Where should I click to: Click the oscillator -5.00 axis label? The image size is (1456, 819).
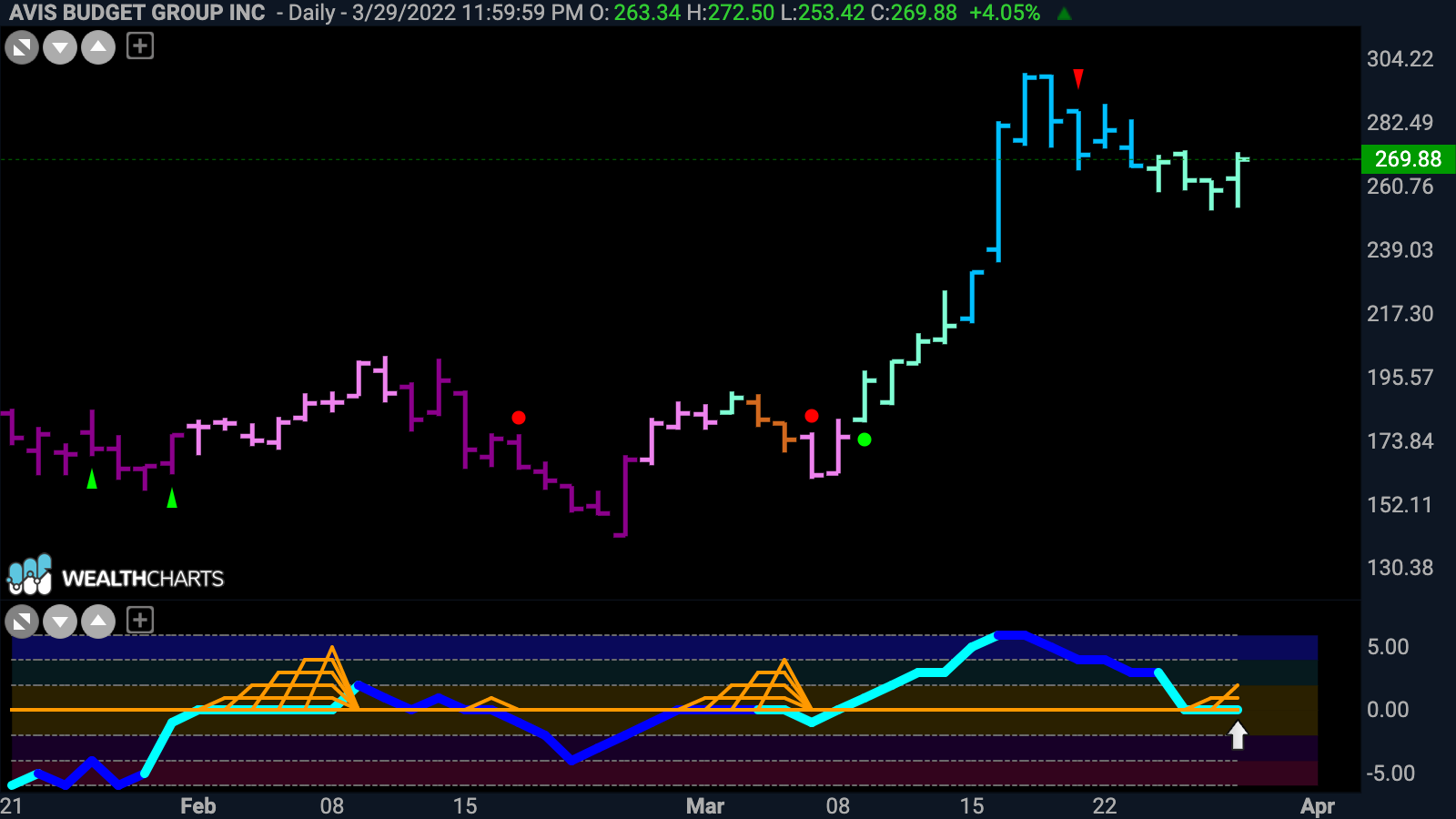pyautogui.click(x=1390, y=773)
